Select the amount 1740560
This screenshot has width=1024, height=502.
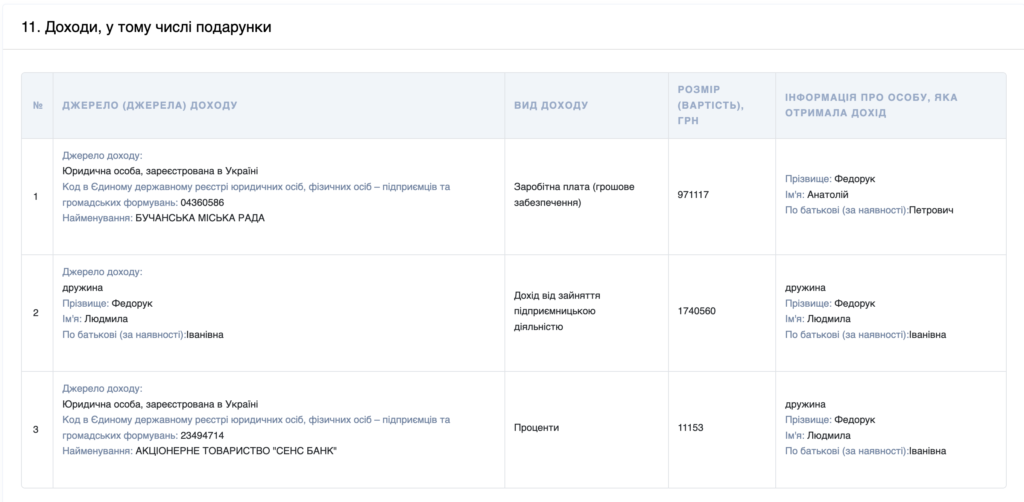pyautogui.click(x=696, y=311)
